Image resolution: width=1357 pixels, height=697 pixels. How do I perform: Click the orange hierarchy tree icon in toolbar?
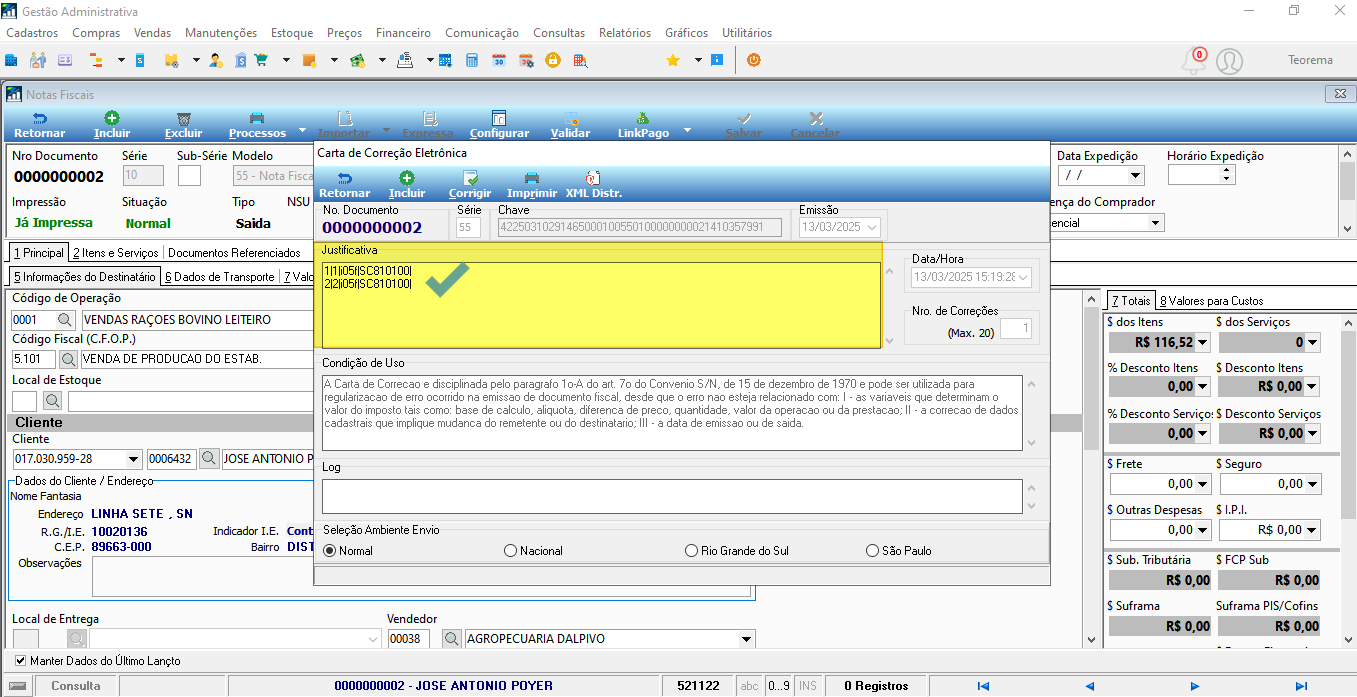97,60
